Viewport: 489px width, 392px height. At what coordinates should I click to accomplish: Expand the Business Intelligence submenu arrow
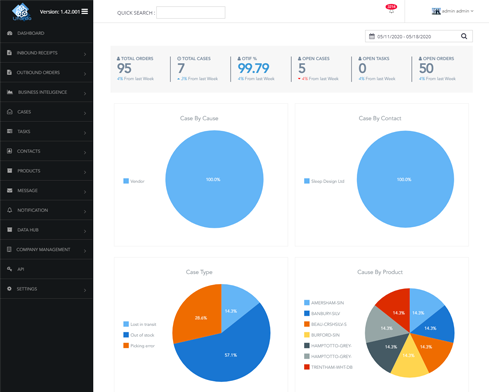click(x=85, y=93)
